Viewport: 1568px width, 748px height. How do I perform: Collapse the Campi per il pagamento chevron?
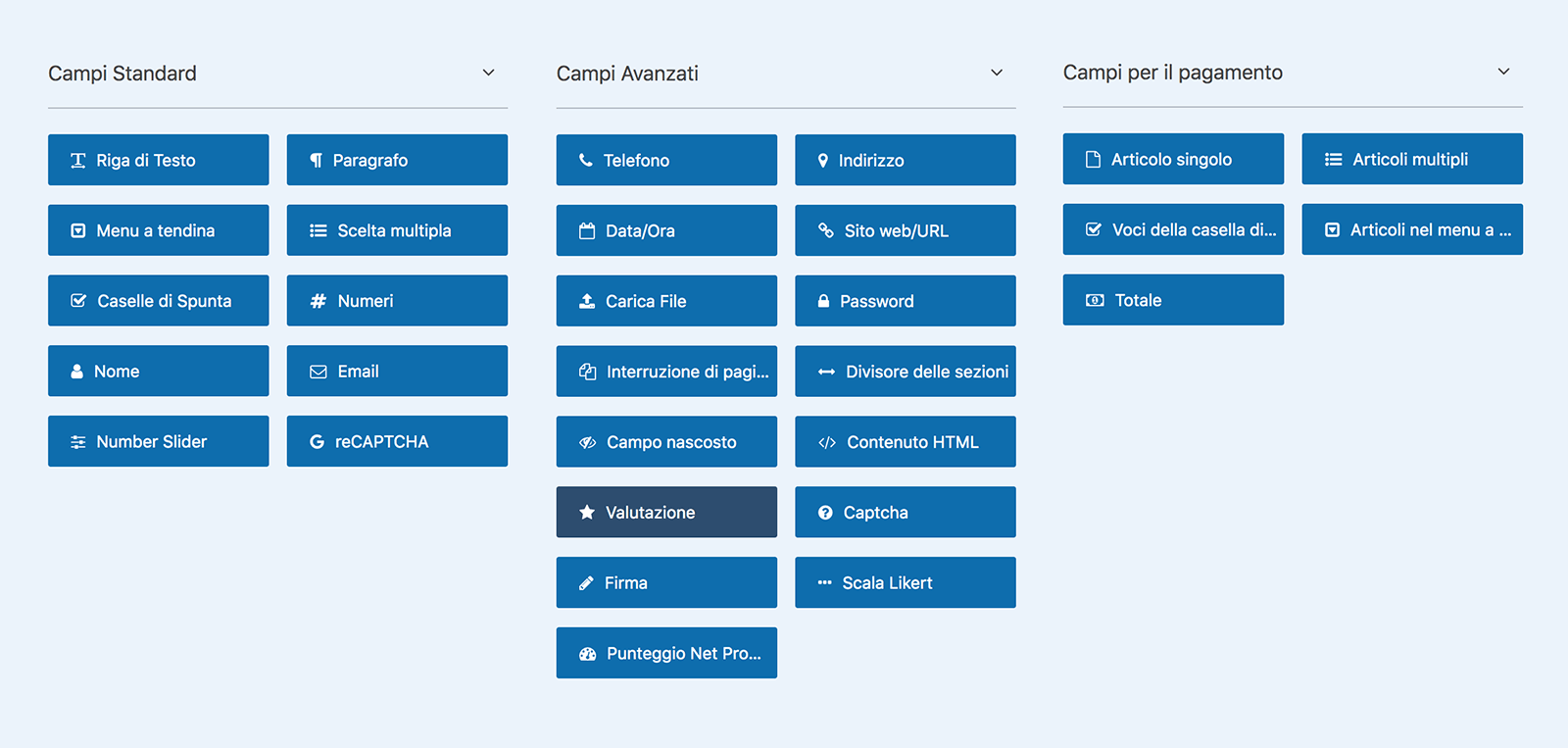1503,73
